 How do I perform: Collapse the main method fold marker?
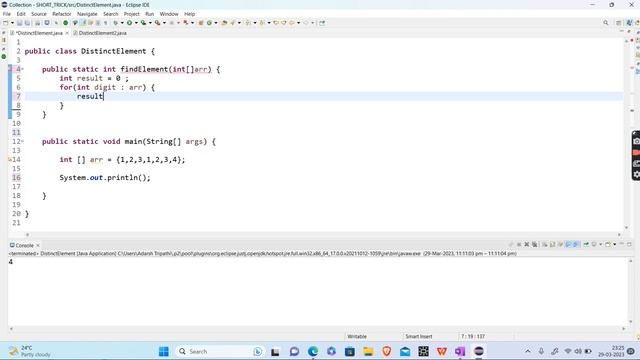coord(22,142)
